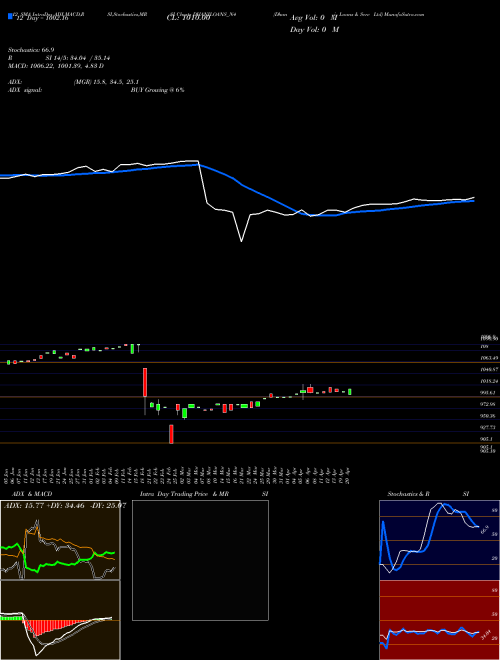Open the ADX indicator chart panel
500x660 pixels.
[60, 540]
